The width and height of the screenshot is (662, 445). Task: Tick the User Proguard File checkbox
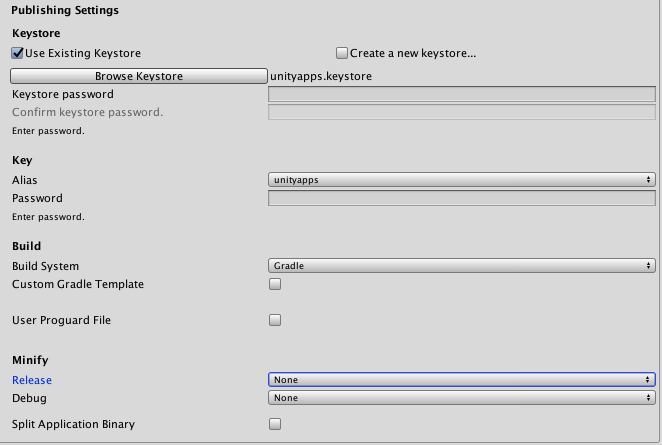(275, 320)
